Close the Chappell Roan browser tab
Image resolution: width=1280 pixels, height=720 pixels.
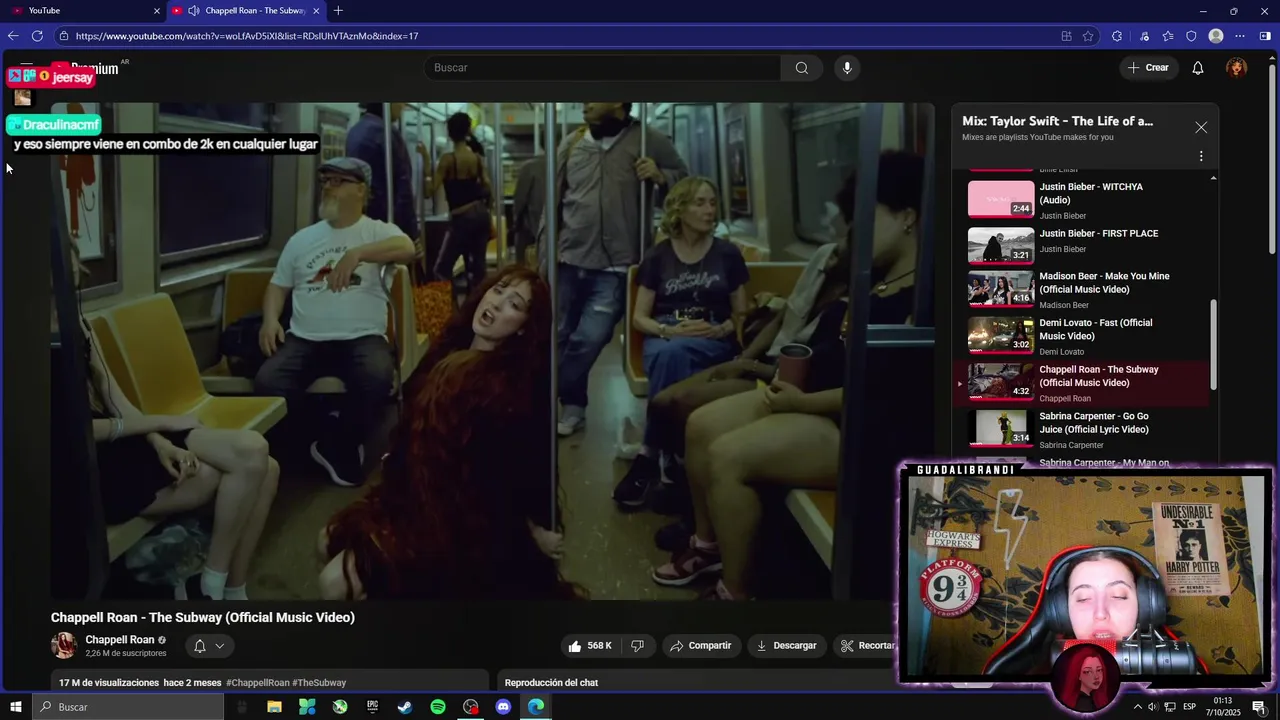[x=316, y=11]
